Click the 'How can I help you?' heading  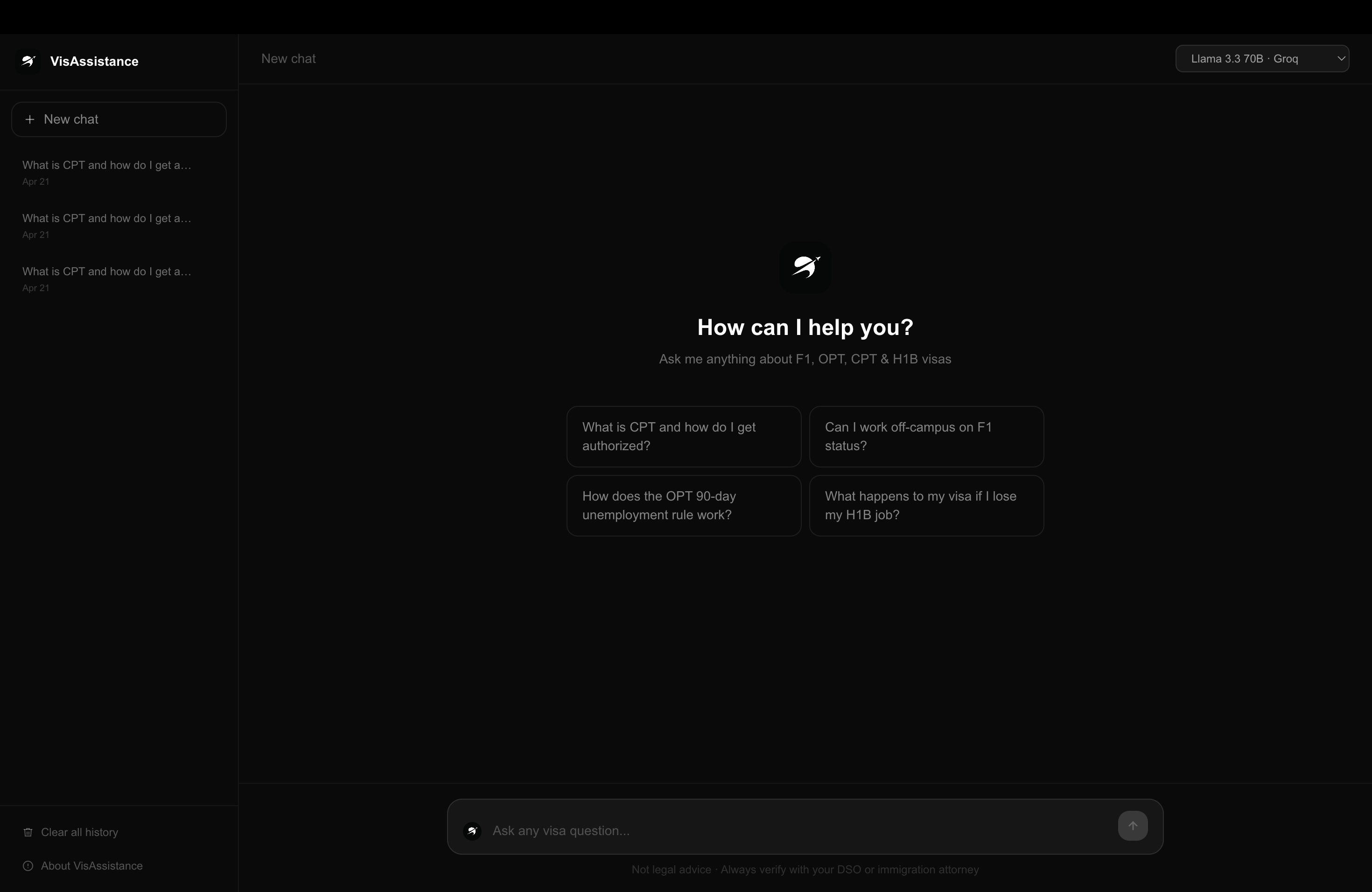click(805, 328)
